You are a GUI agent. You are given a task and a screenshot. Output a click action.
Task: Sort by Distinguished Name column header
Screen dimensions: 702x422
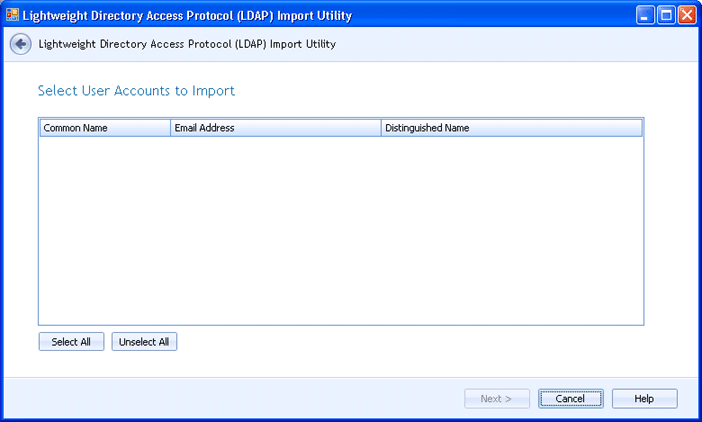pos(510,128)
